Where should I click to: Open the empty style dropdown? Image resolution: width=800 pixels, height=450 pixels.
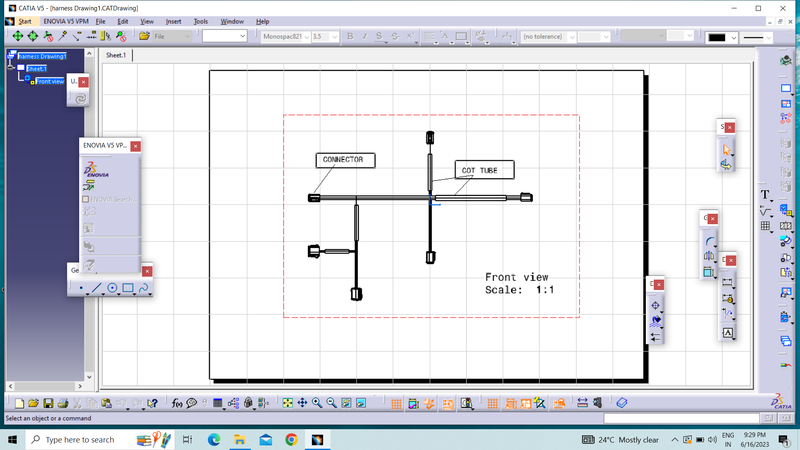point(242,36)
